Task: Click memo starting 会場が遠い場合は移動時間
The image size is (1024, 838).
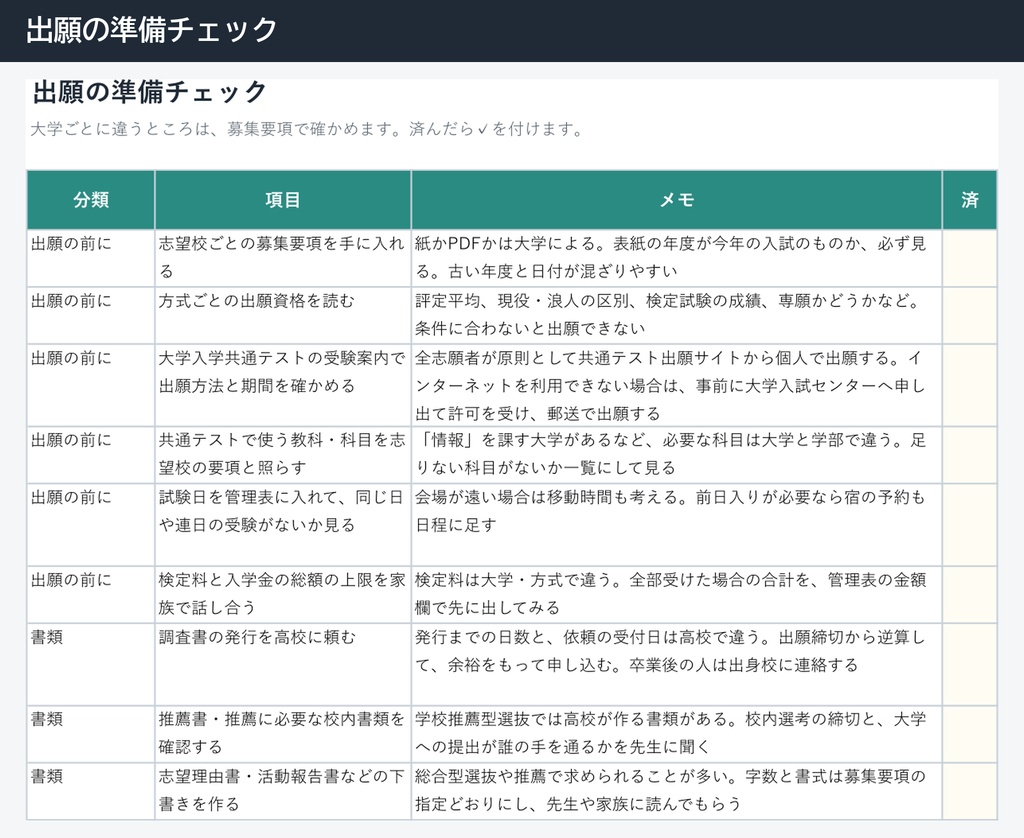Action: click(677, 525)
